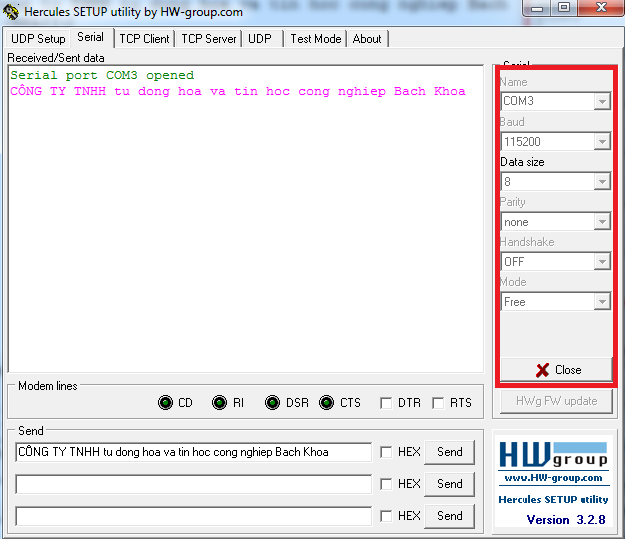Open the Test Mode tab
The width and height of the screenshot is (625, 539).
pos(316,39)
